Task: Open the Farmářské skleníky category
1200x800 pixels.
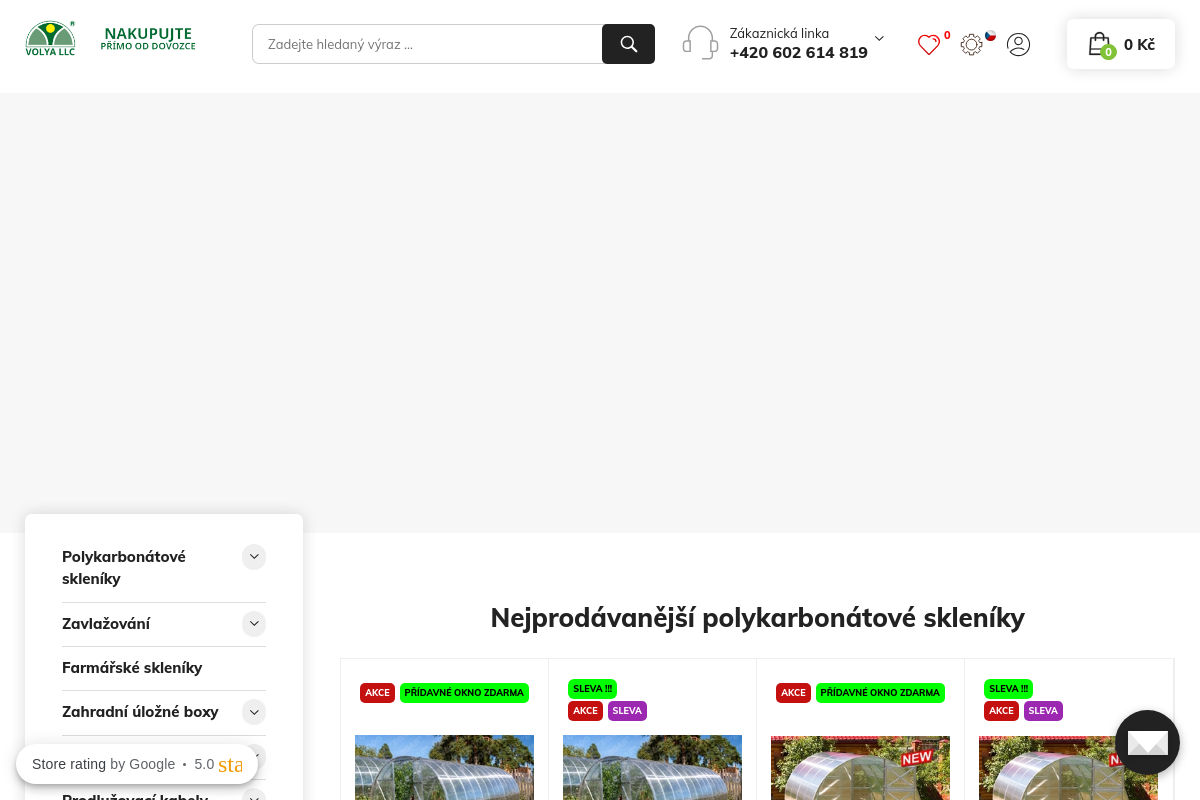Action: coord(132,668)
